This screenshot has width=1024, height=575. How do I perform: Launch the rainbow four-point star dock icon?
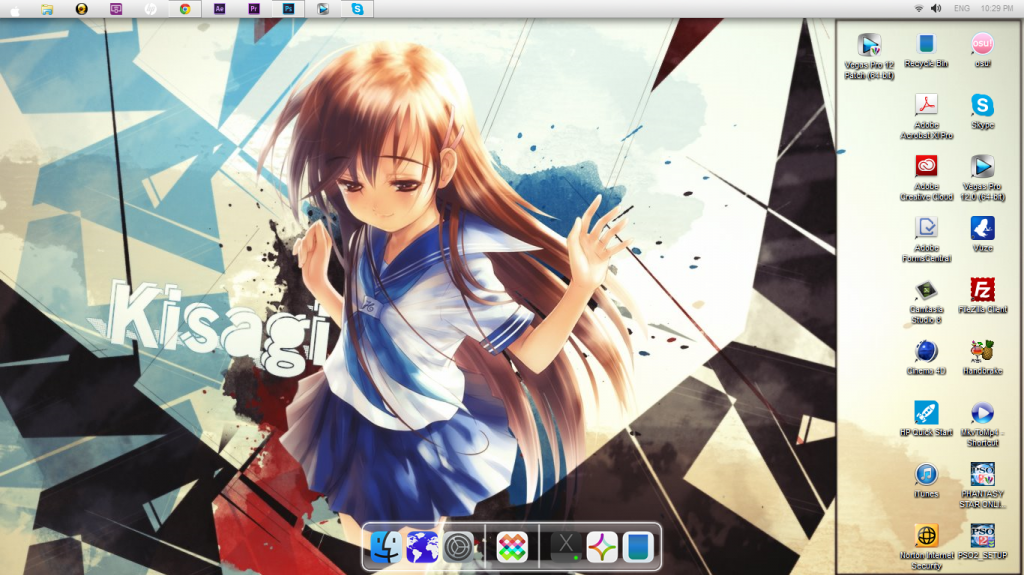pos(601,546)
